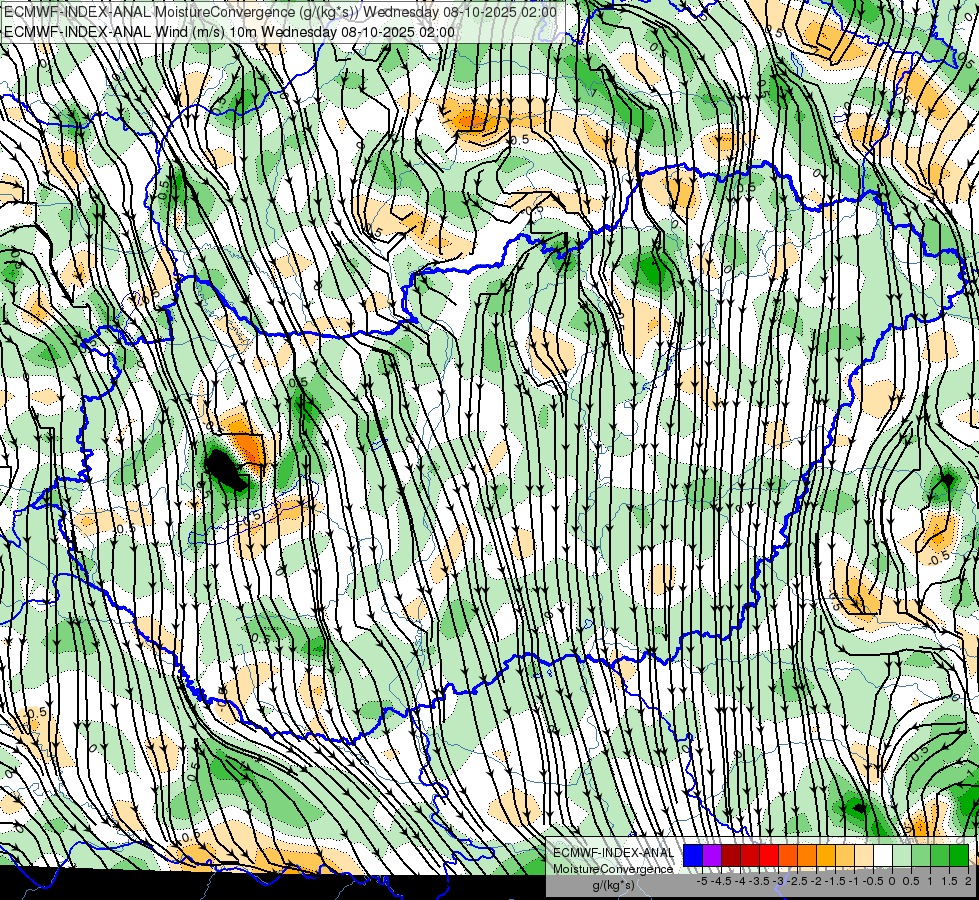979x900 pixels.
Task: Select the darkest green legend swatch near 2
Action: click(x=959, y=856)
